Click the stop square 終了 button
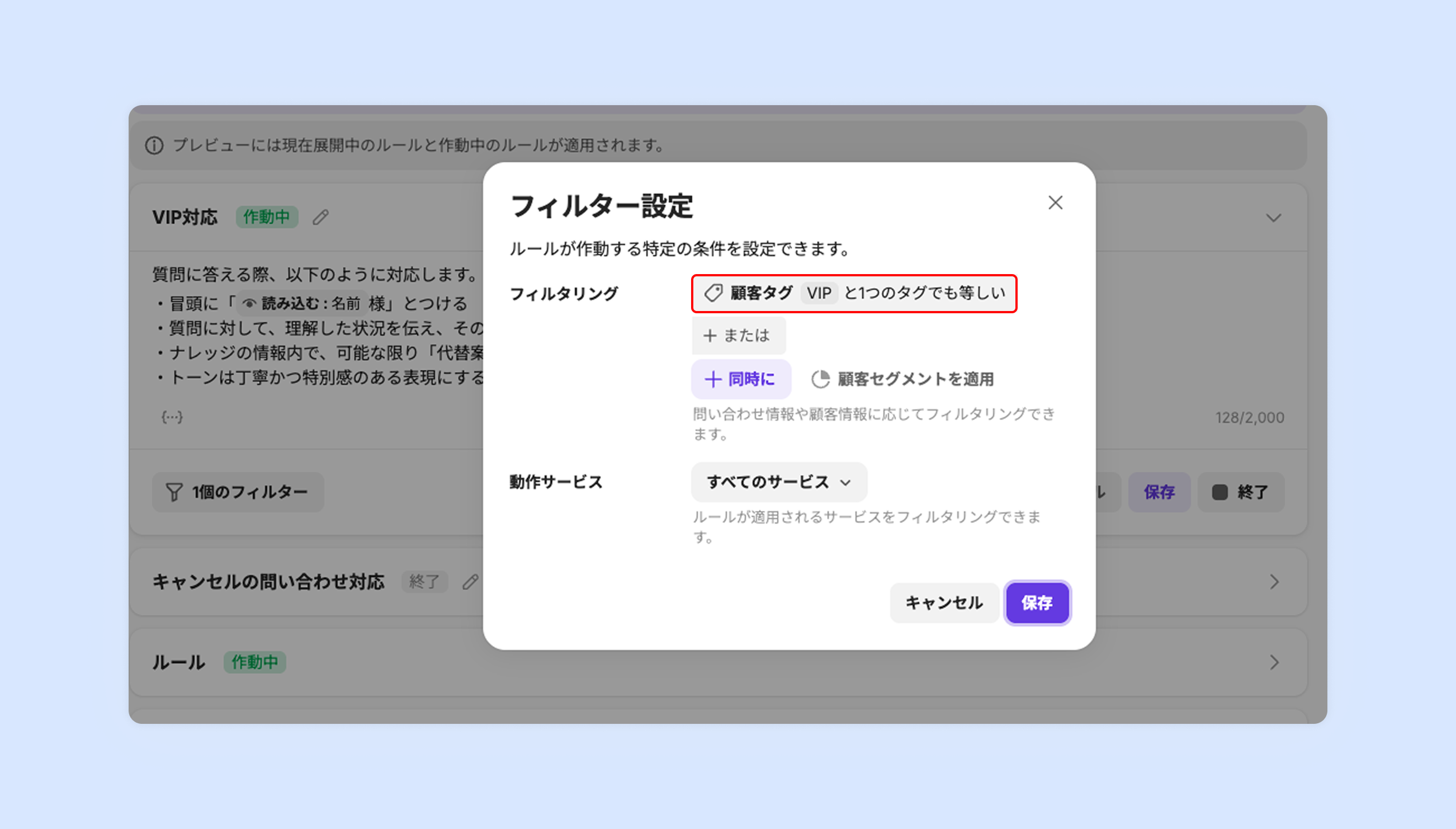1456x829 pixels. tap(1240, 492)
